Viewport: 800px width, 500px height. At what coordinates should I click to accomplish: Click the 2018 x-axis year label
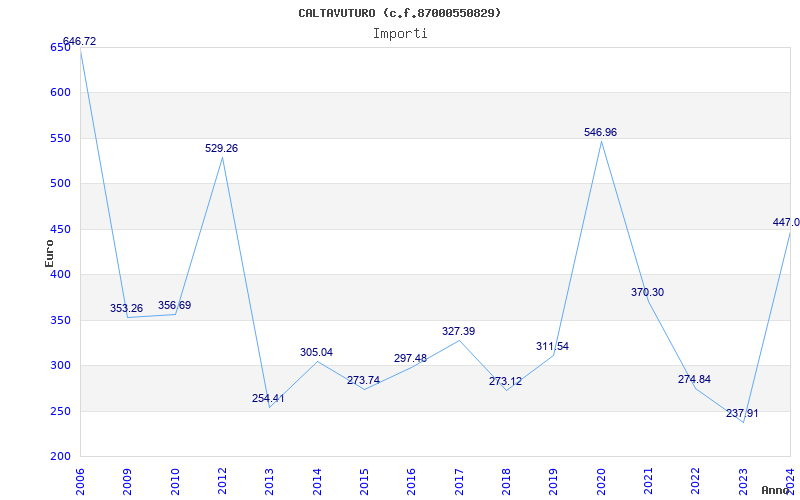(506, 482)
